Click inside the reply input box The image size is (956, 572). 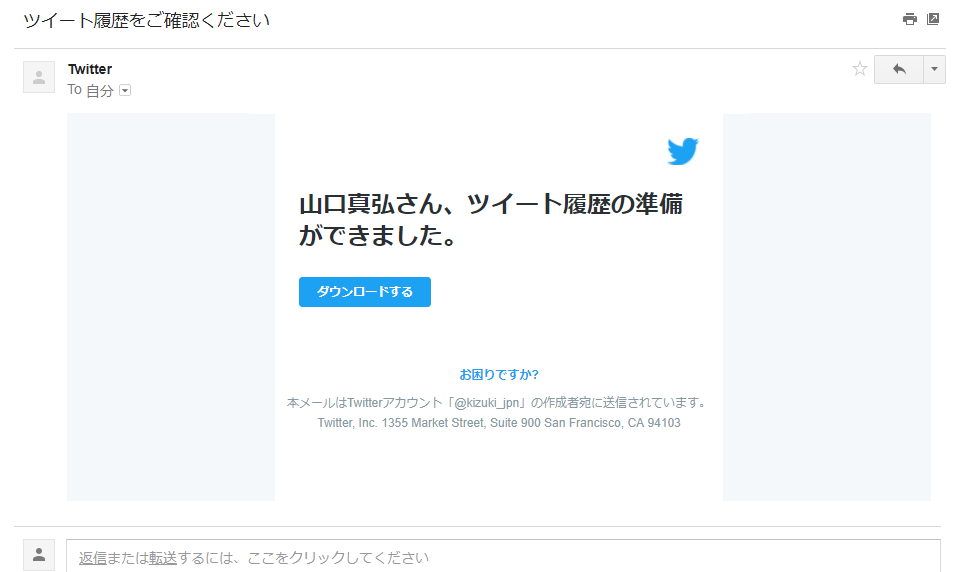(503, 556)
